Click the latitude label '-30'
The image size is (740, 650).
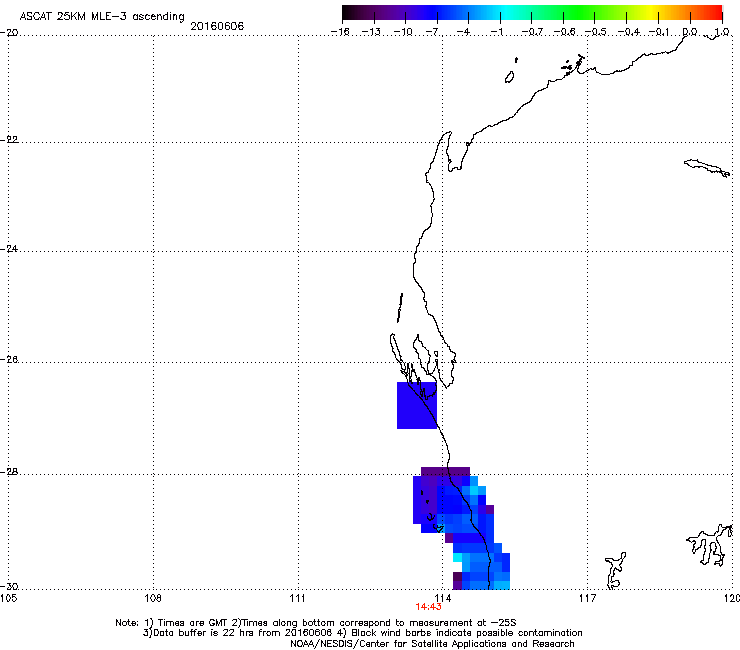(x=9, y=587)
